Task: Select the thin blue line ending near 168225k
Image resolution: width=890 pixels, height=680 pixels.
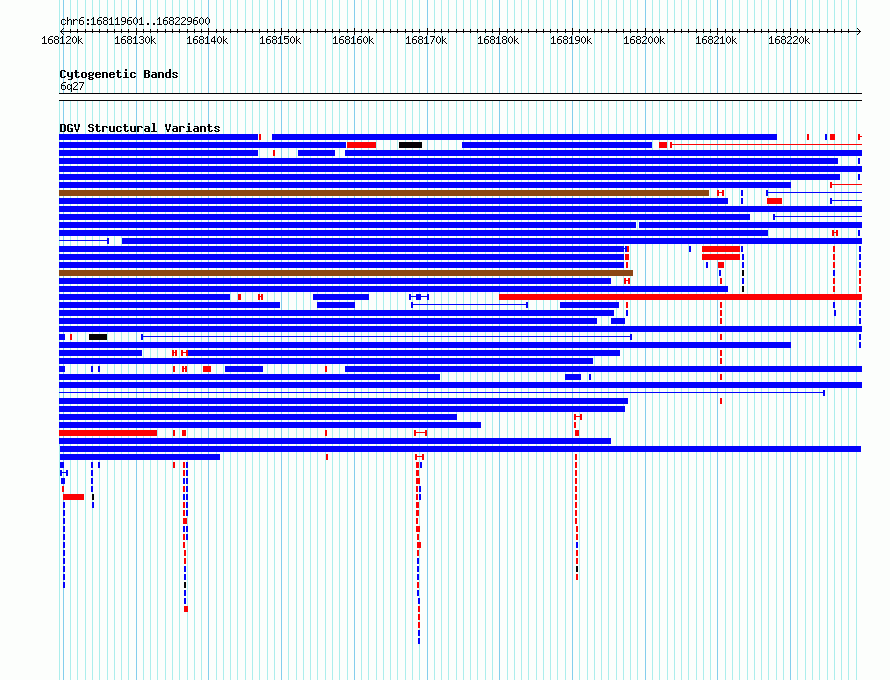Action: pos(442,393)
